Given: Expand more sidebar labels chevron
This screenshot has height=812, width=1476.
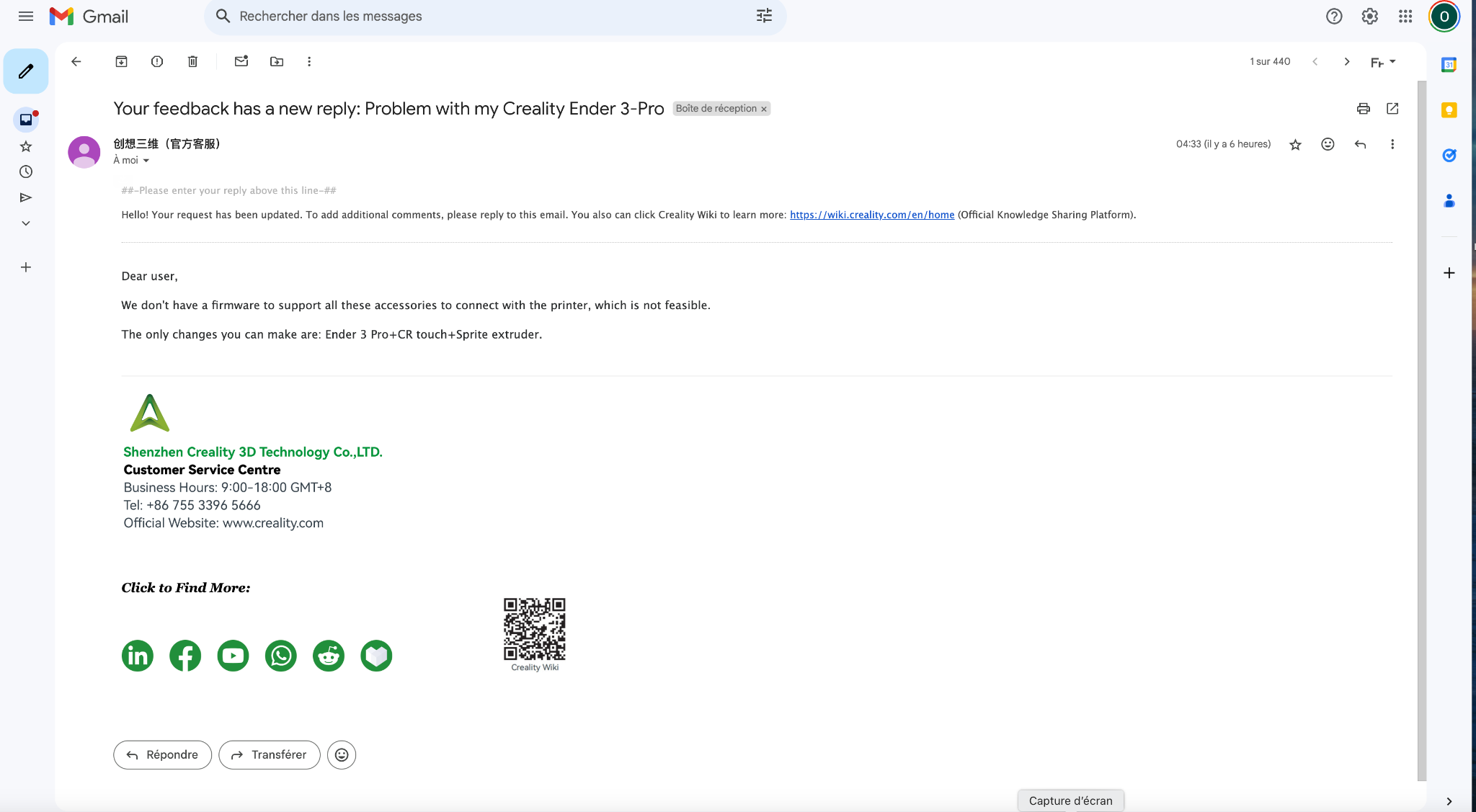Looking at the screenshot, I should [x=26, y=223].
